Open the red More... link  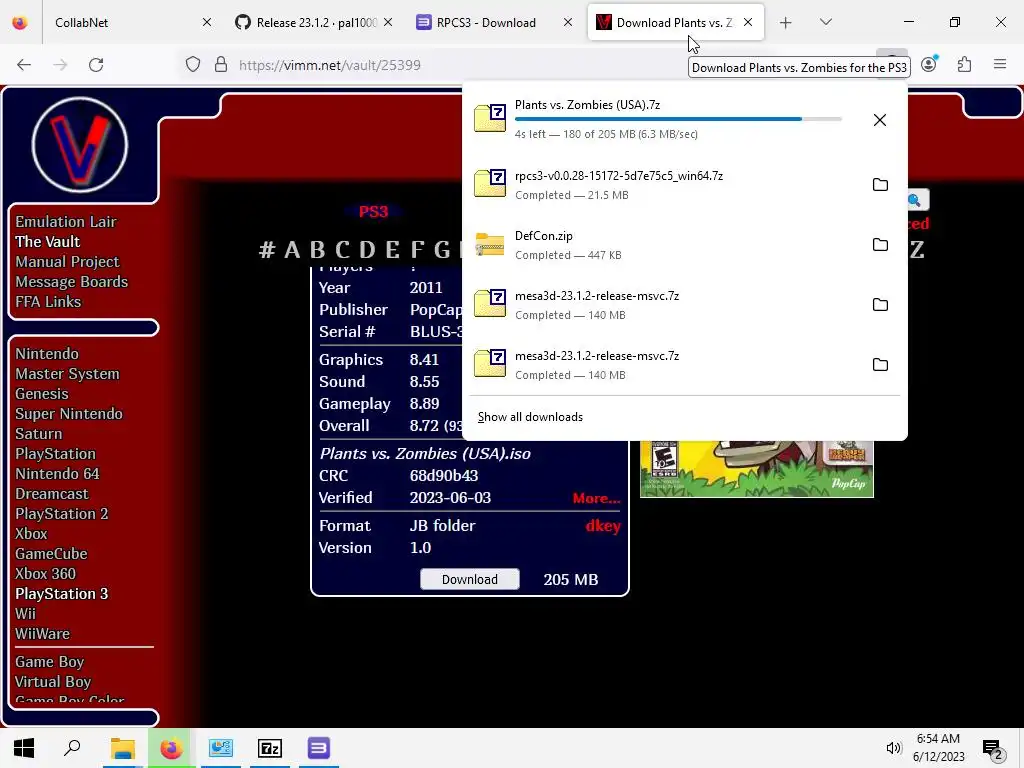[596, 498]
